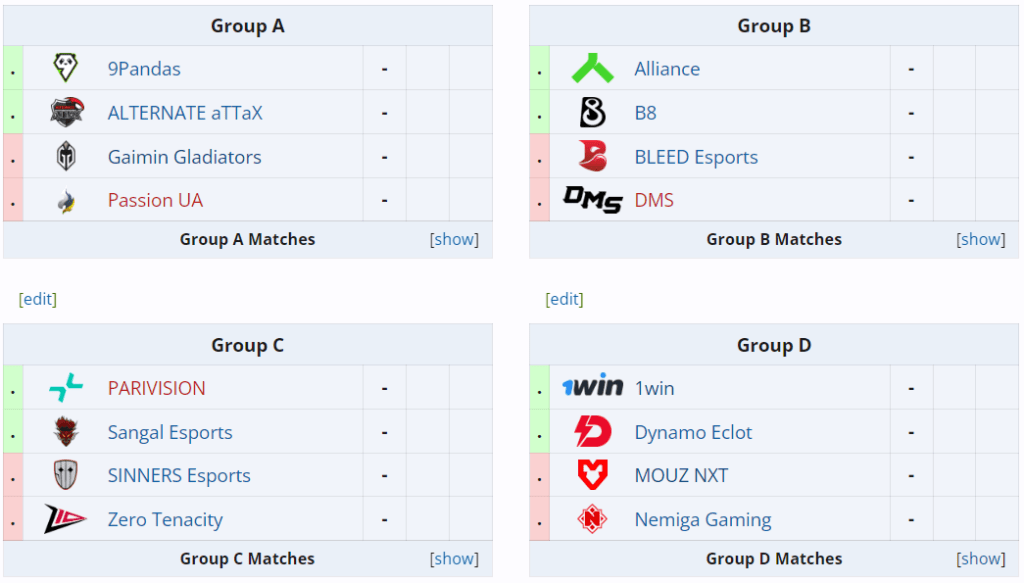Open the Passion UA team link
The image size is (1024, 583).
(x=155, y=200)
